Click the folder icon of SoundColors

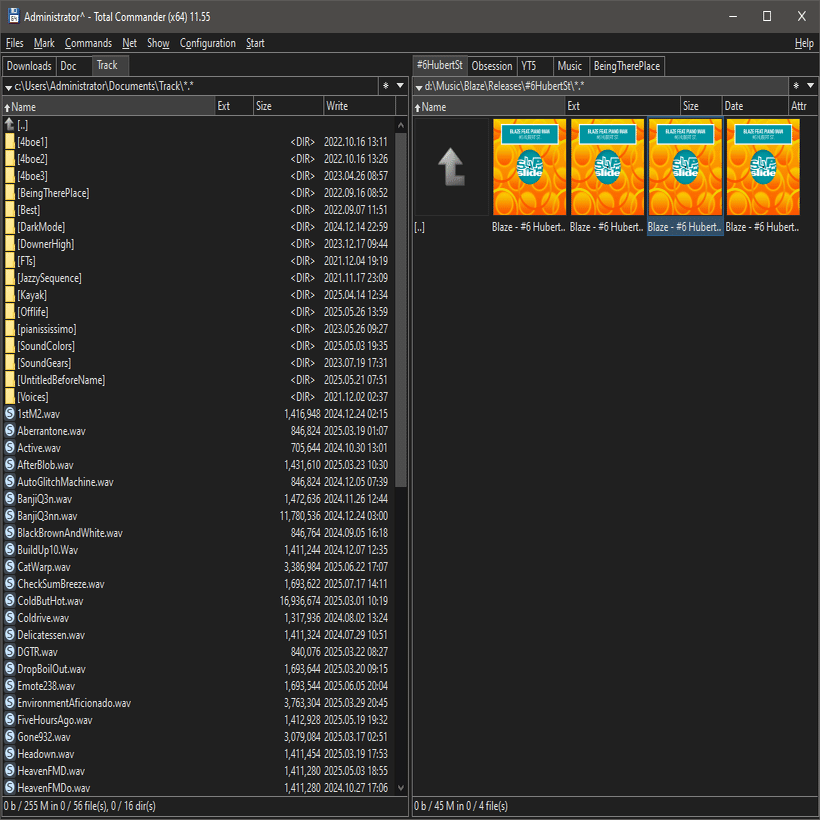pos(9,346)
